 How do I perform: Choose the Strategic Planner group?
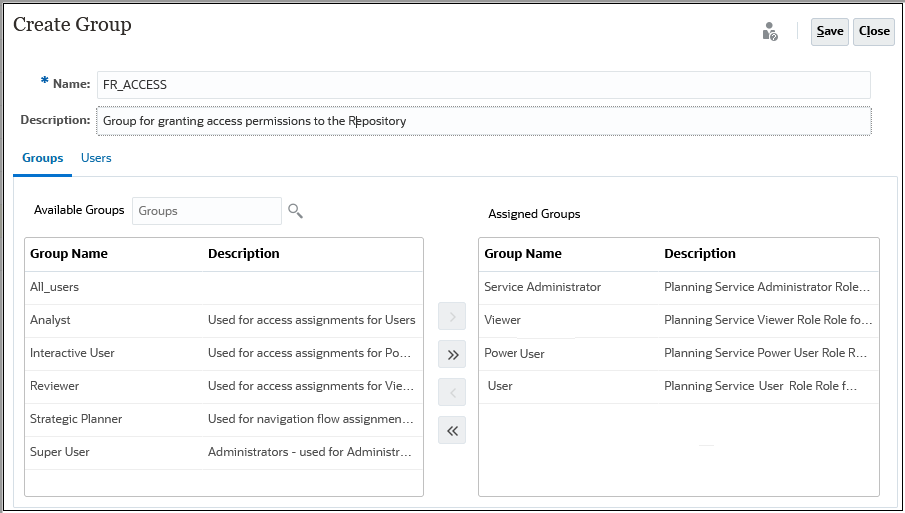coord(76,419)
